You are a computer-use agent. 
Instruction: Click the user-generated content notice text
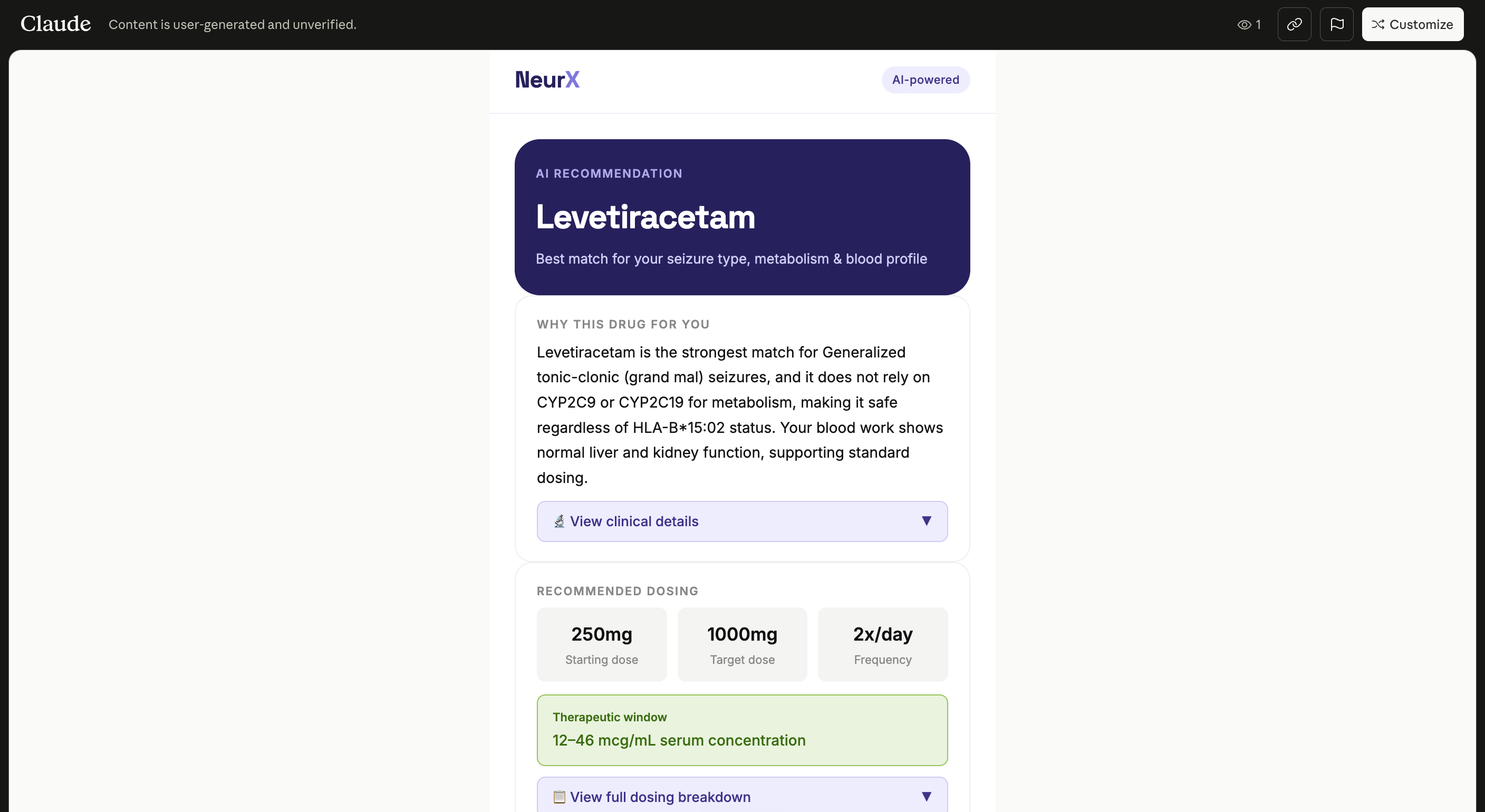click(x=233, y=24)
